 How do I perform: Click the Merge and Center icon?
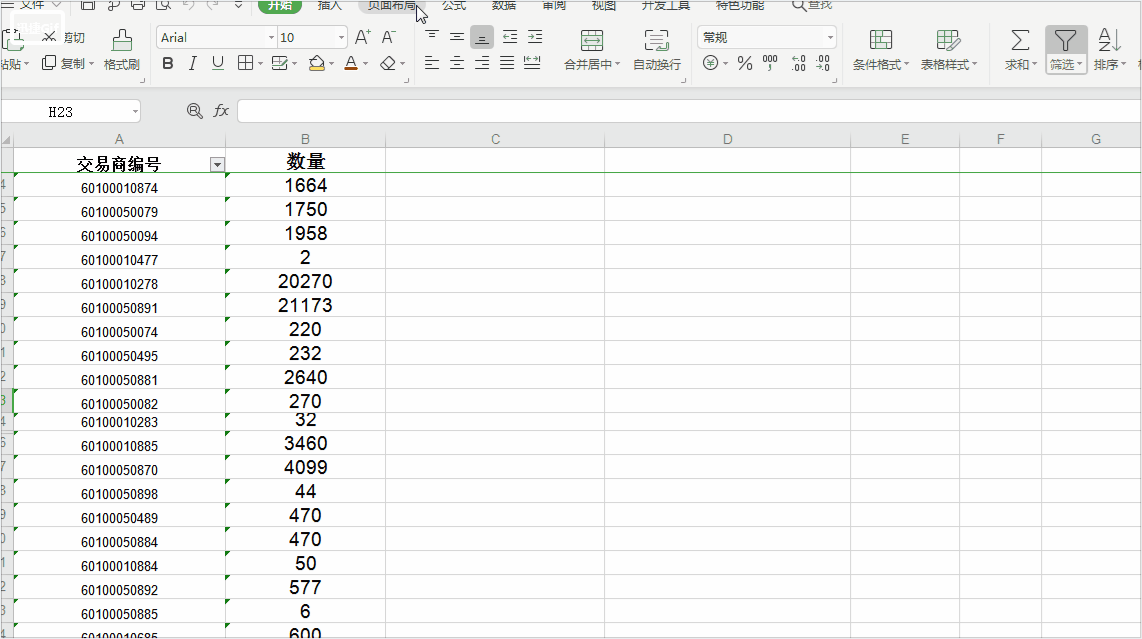[591, 40]
